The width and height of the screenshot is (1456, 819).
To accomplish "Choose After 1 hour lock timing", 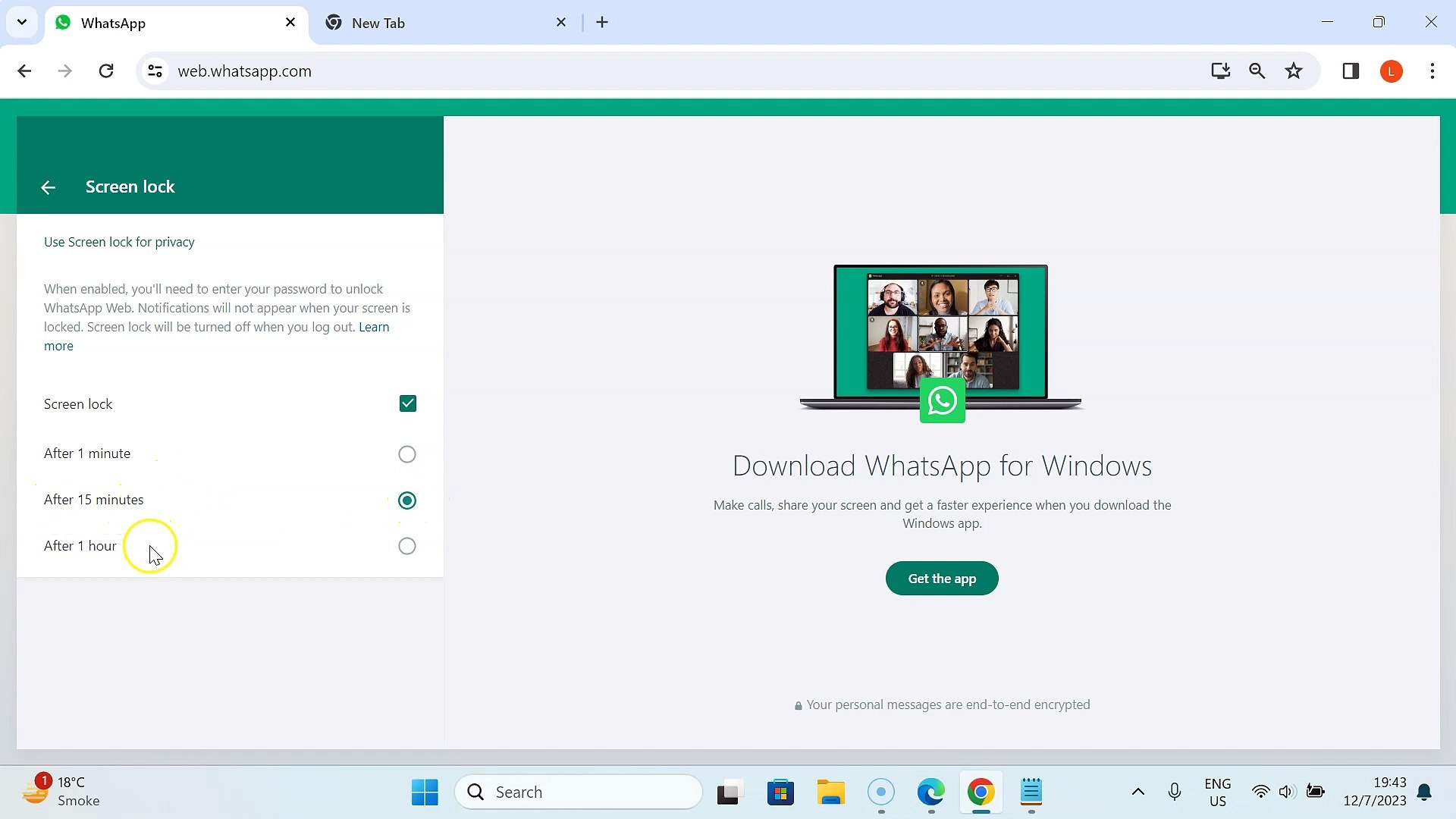I will point(407,545).
